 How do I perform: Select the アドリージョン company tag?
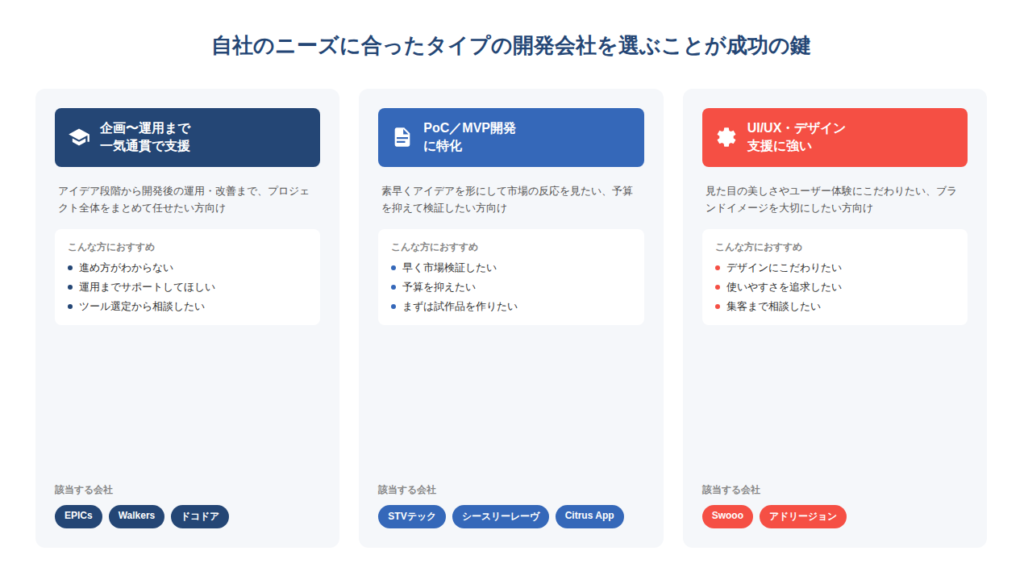pyautogui.click(x=802, y=516)
